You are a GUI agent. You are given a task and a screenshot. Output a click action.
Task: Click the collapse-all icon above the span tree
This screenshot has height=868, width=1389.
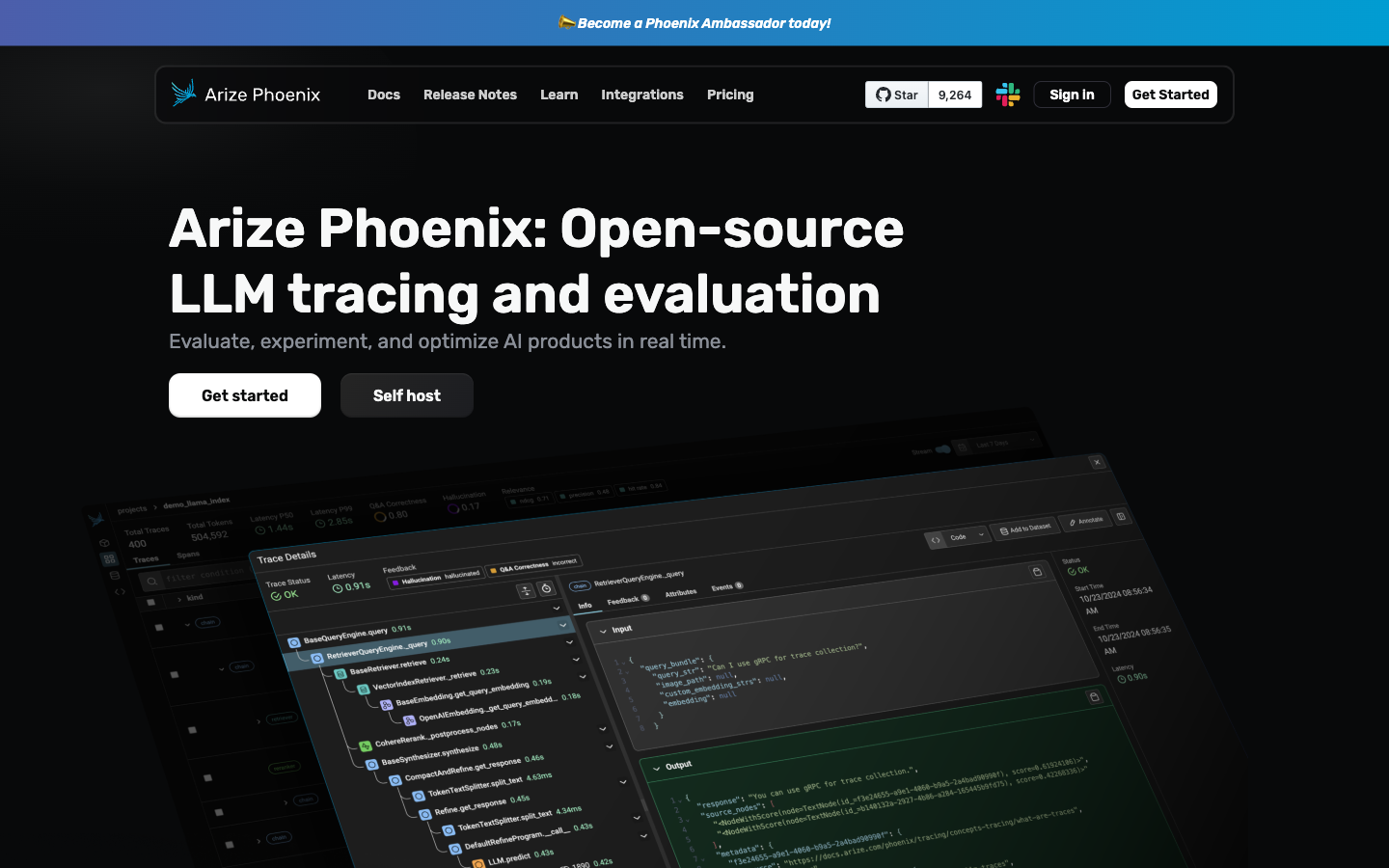tap(526, 591)
